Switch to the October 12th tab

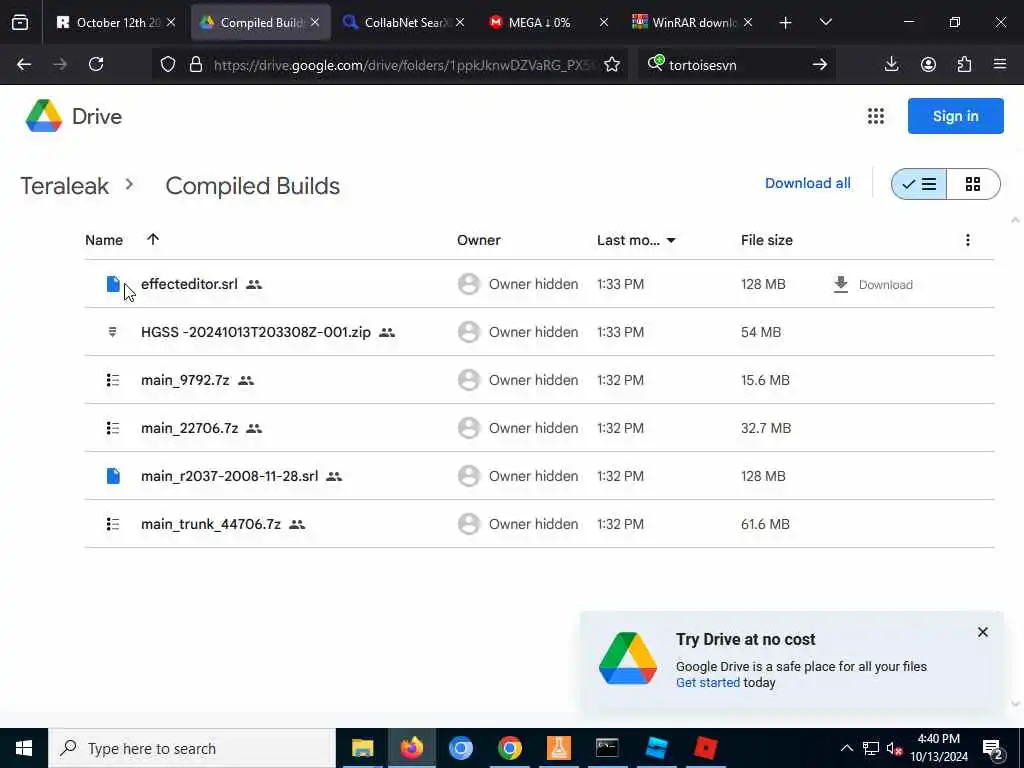pyautogui.click(x=114, y=22)
